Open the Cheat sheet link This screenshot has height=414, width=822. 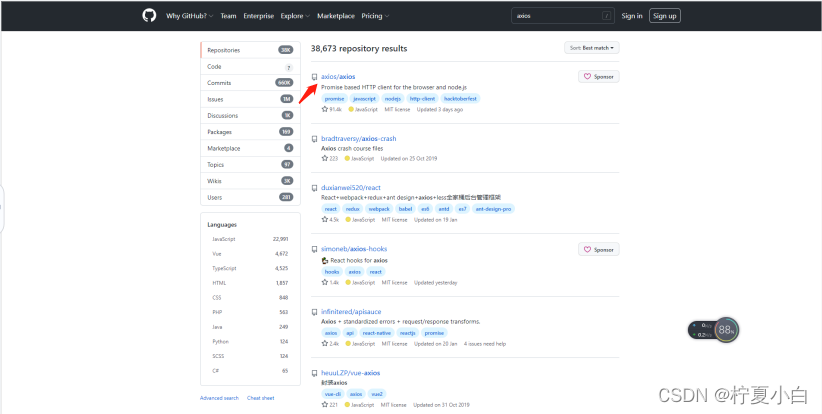261,398
